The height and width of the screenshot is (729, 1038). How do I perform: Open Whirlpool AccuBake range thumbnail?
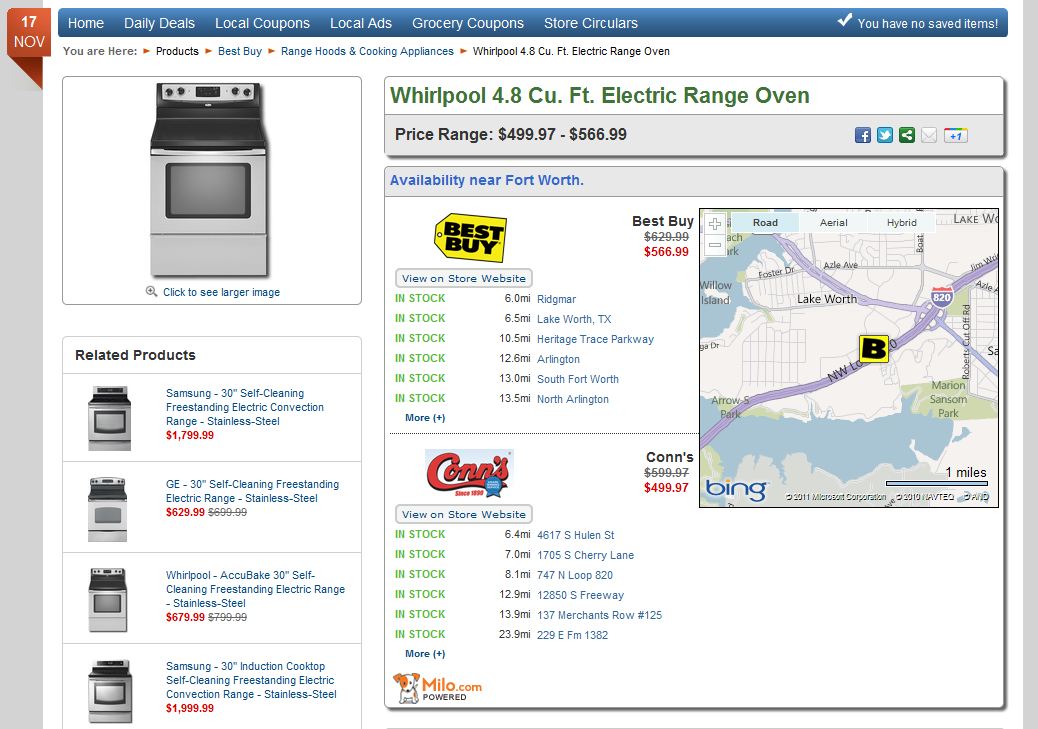107,600
